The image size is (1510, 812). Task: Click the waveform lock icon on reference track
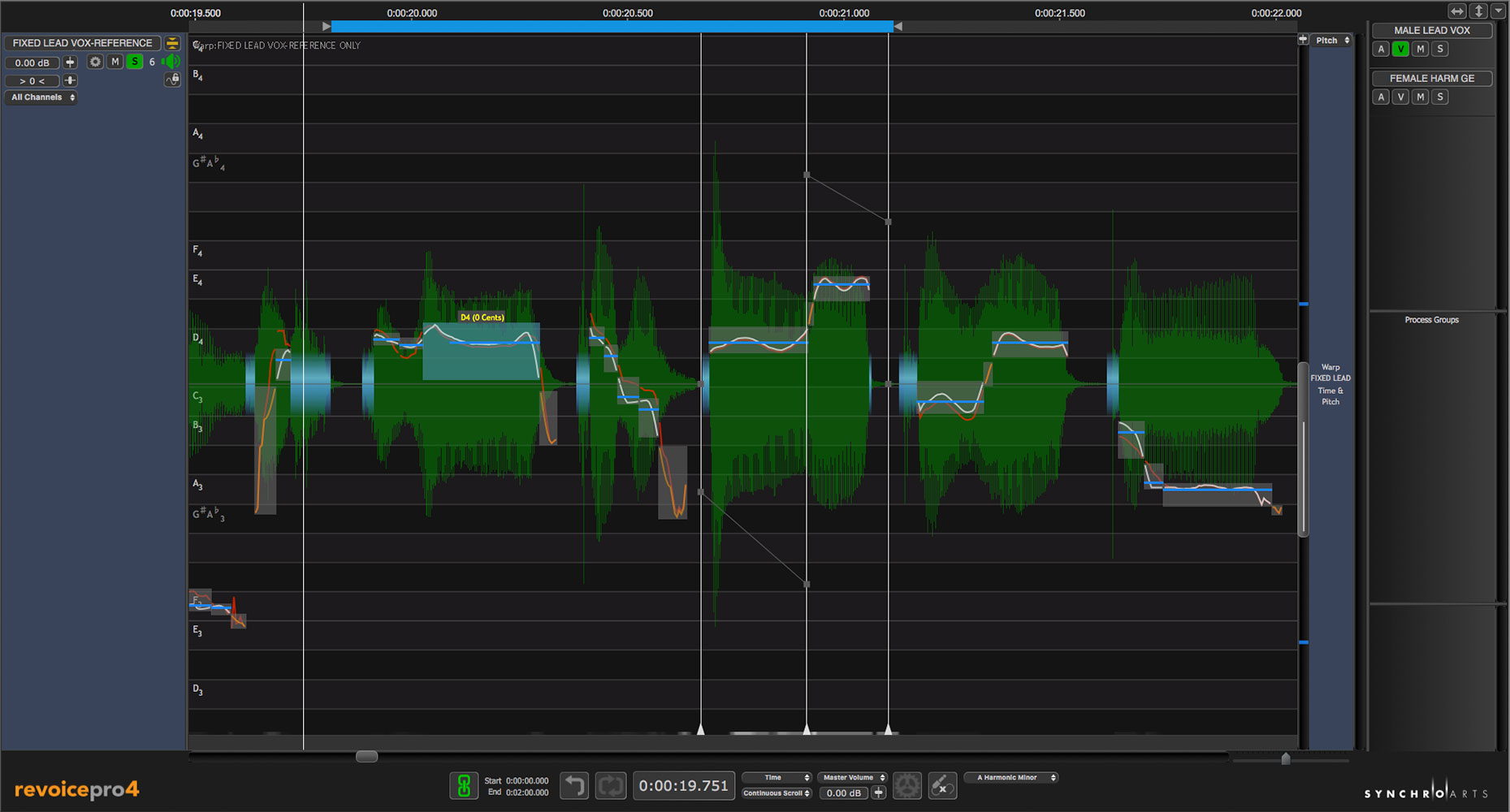[x=172, y=80]
